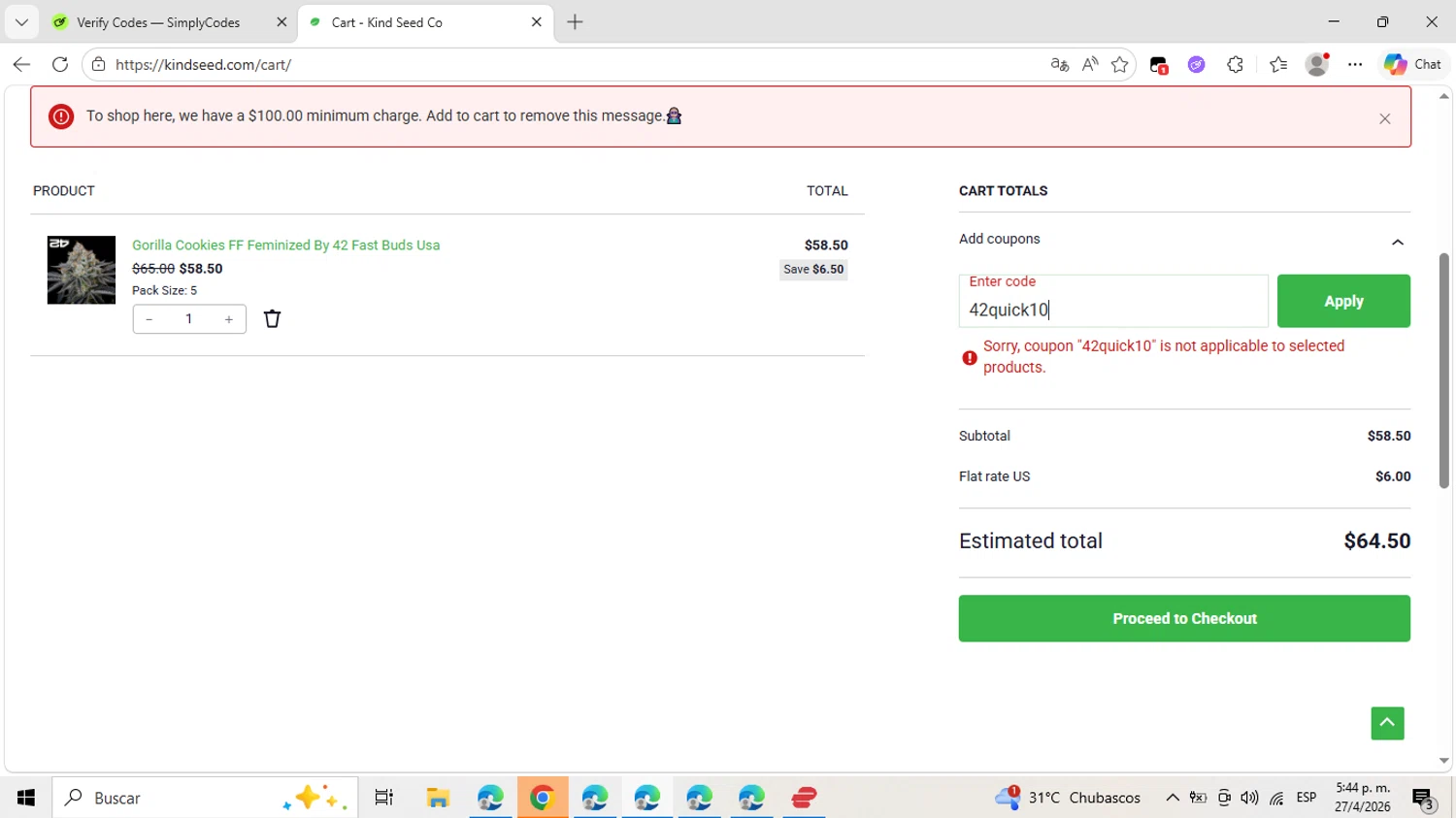Image resolution: width=1456 pixels, height=818 pixels.
Task: Open File Explorer from the taskbar
Action: (438, 798)
